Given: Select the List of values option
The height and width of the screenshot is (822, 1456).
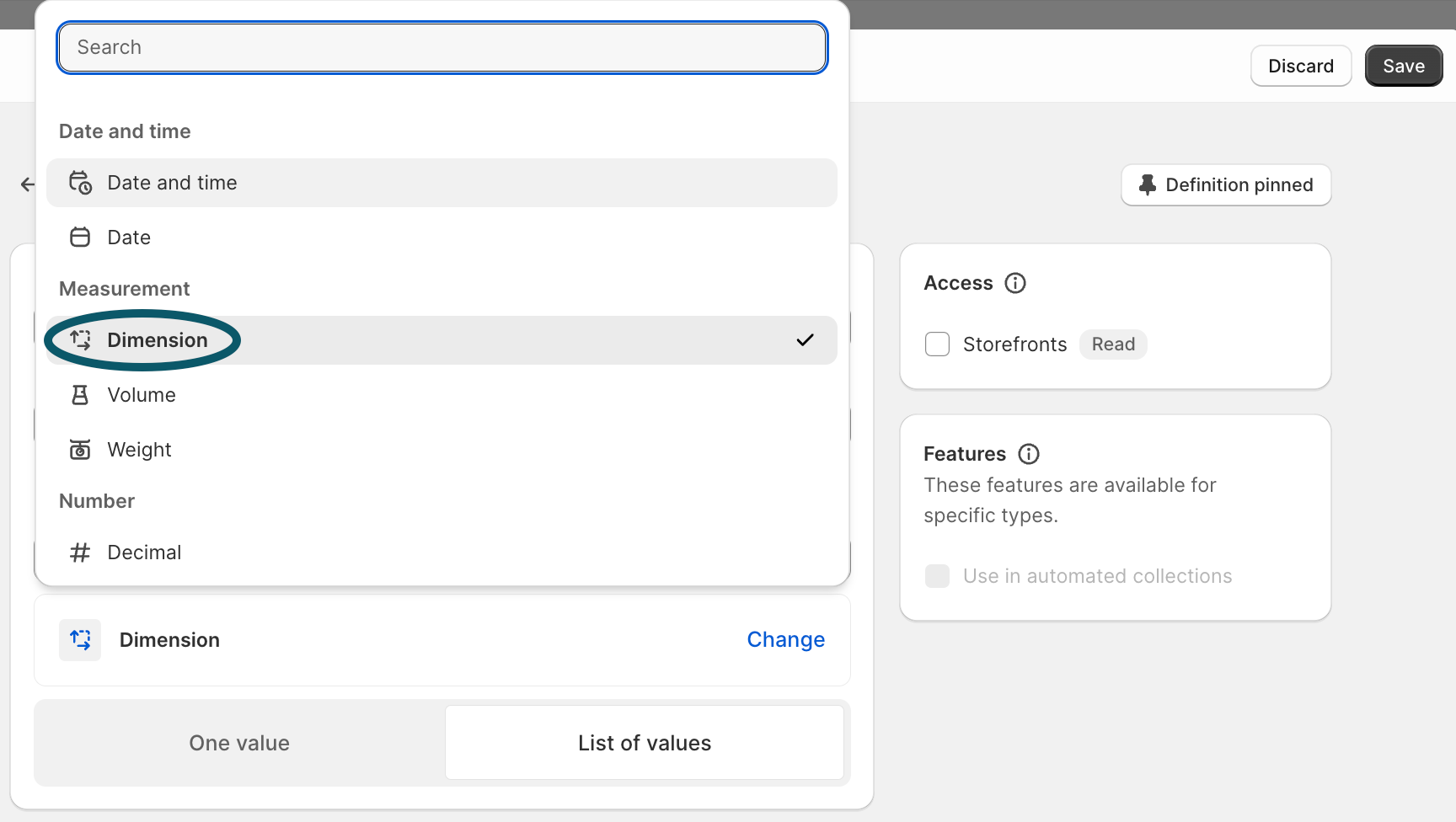Looking at the screenshot, I should click(645, 743).
